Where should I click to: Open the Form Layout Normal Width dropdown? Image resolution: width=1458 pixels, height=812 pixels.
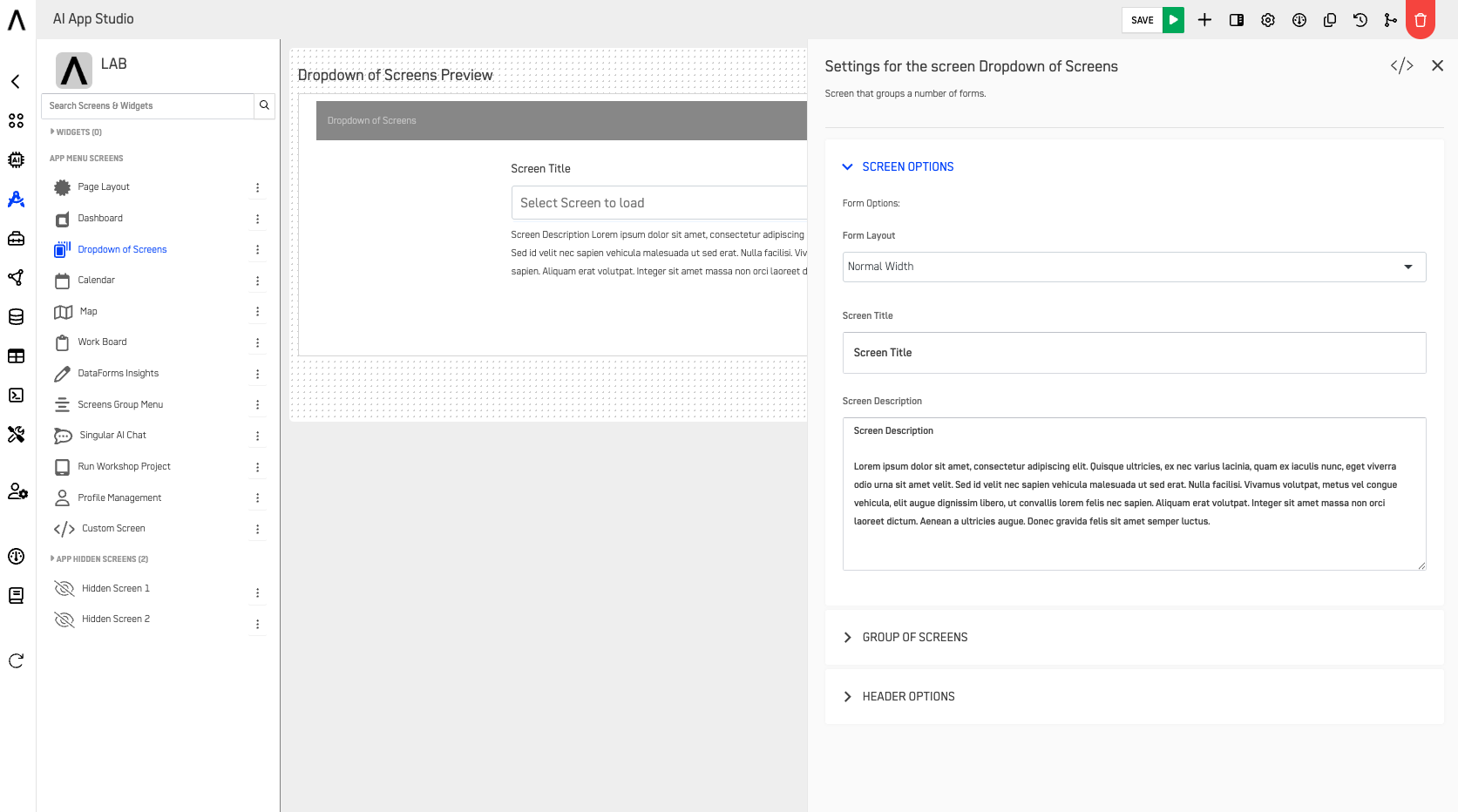(1134, 267)
